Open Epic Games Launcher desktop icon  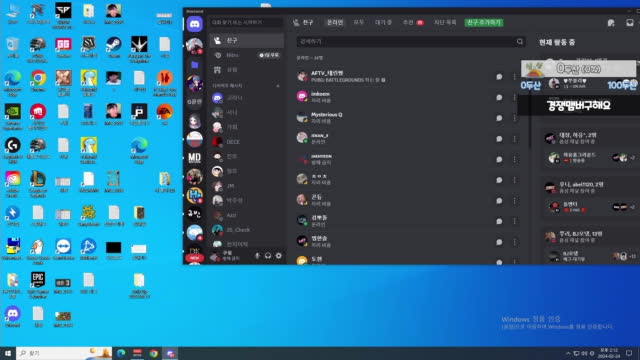(x=38, y=284)
